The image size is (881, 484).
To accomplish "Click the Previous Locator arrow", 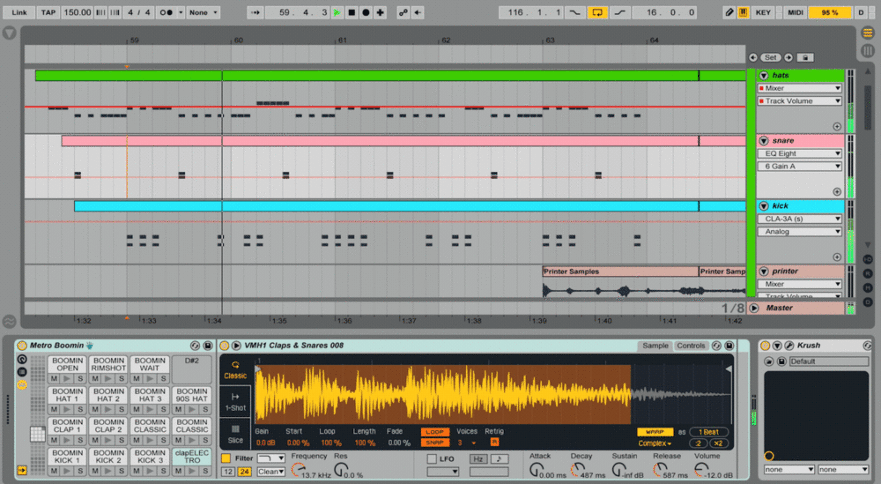I will (x=753, y=57).
